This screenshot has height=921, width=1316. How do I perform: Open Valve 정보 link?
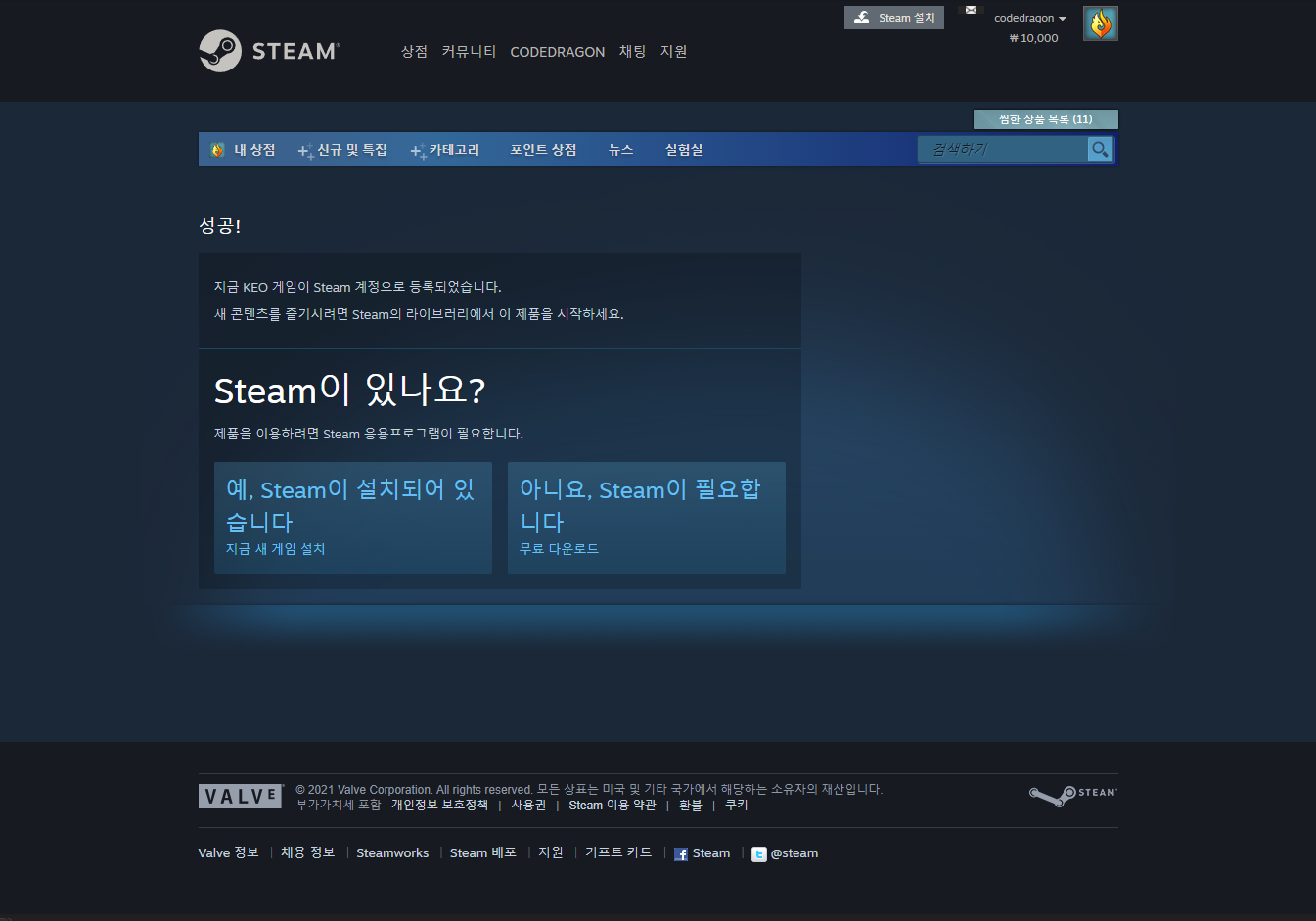click(x=228, y=853)
